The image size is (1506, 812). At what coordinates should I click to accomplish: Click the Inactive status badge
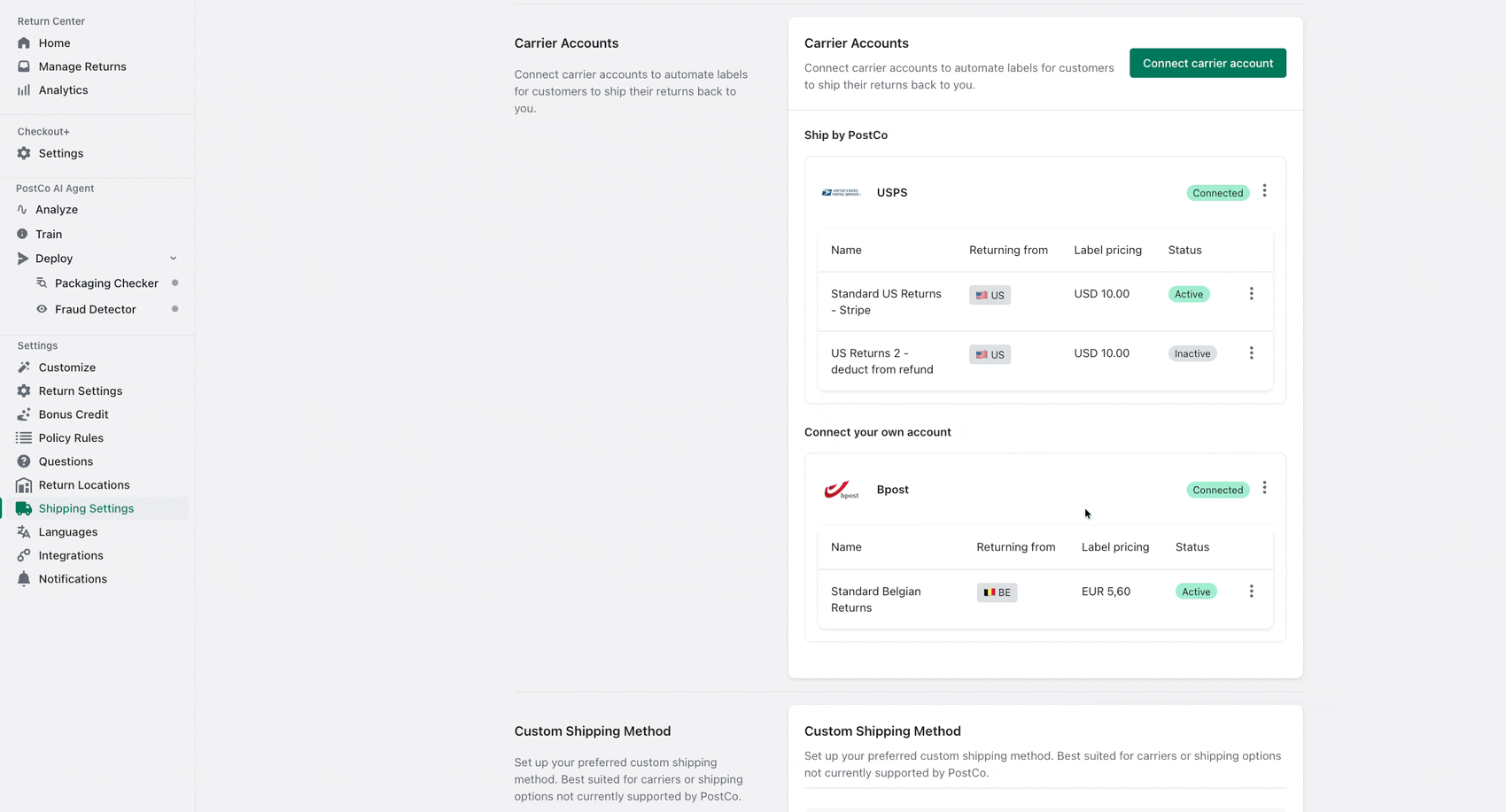pos(1192,354)
